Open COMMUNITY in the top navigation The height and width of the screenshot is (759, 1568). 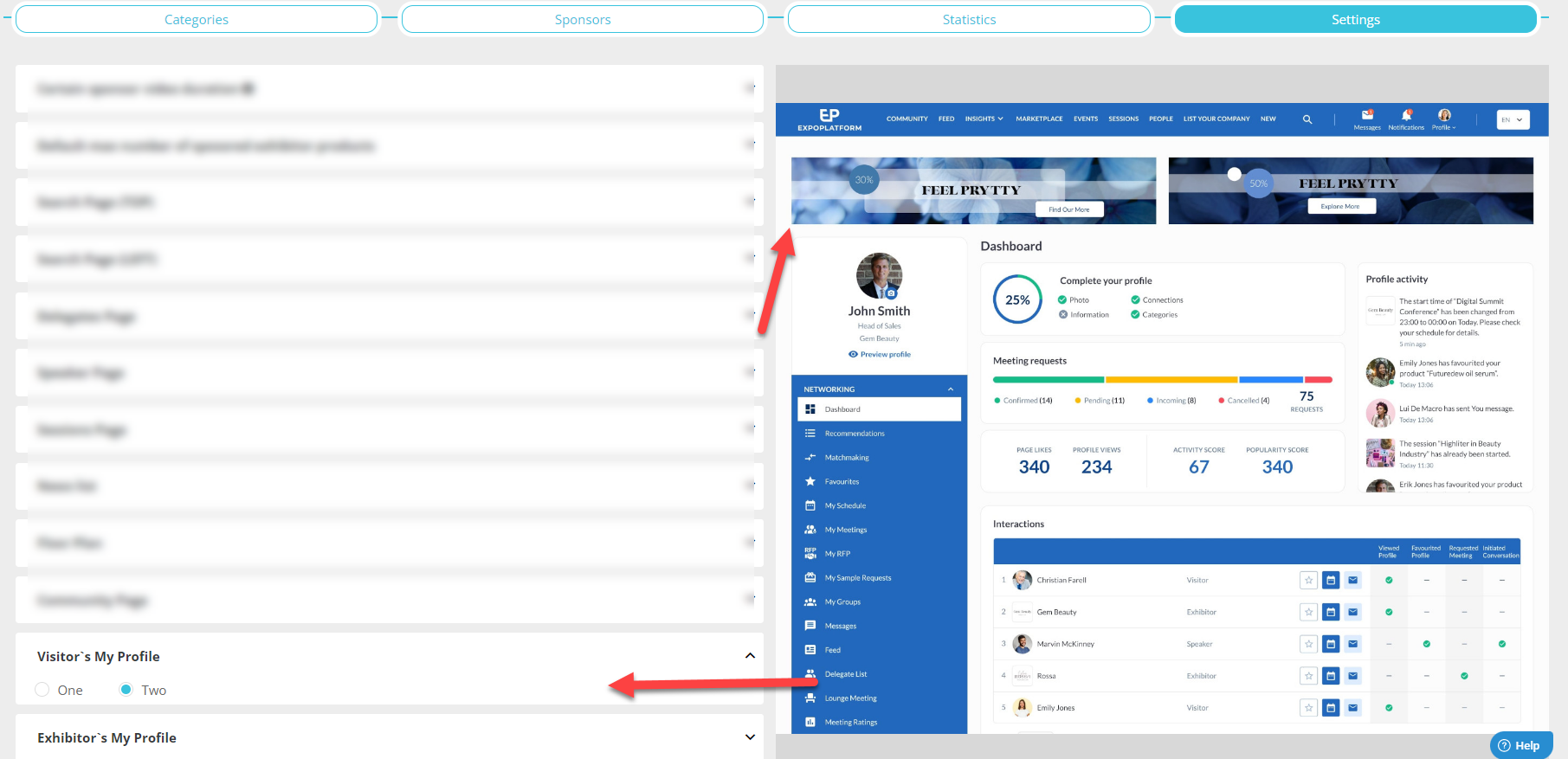click(907, 119)
